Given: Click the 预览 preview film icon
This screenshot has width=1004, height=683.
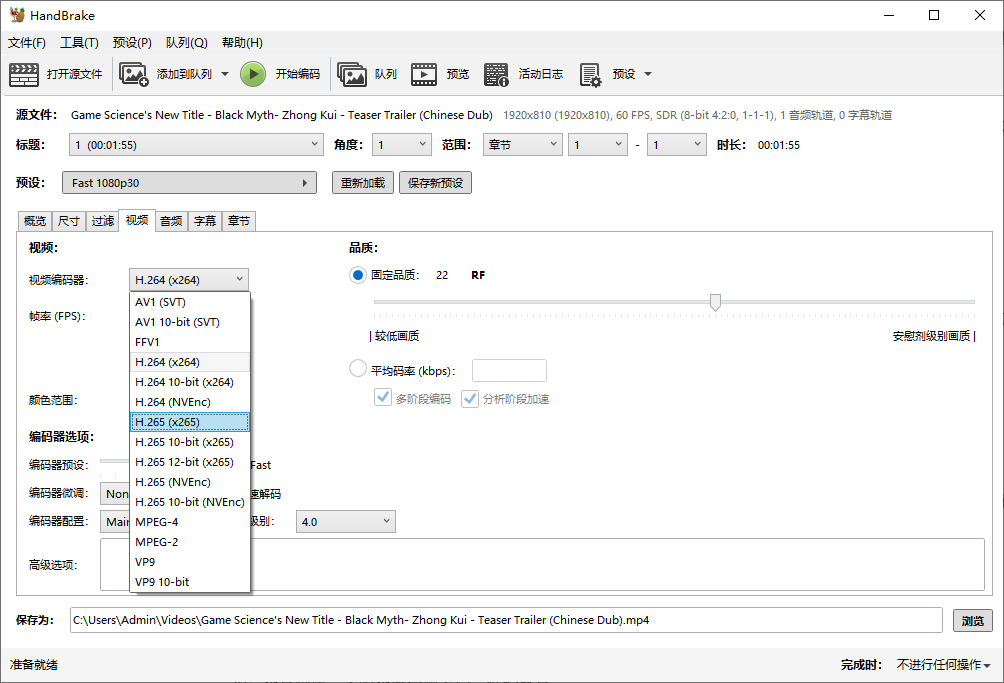Looking at the screenshot, I should point(424,74).
